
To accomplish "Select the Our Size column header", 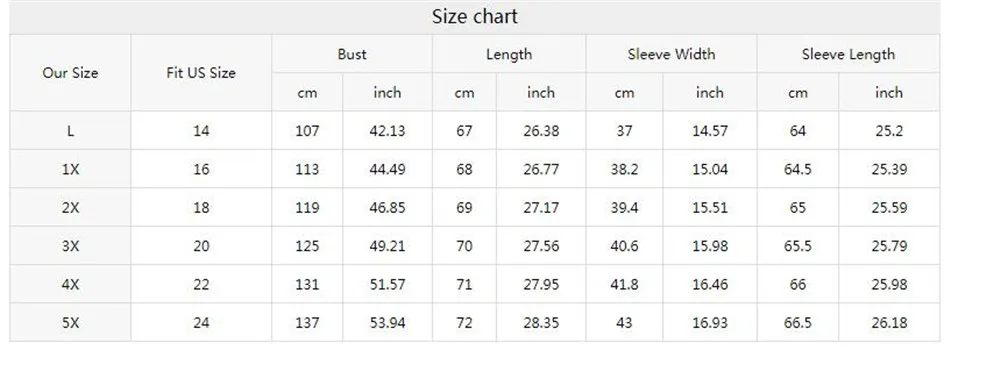I will point(70,73).
